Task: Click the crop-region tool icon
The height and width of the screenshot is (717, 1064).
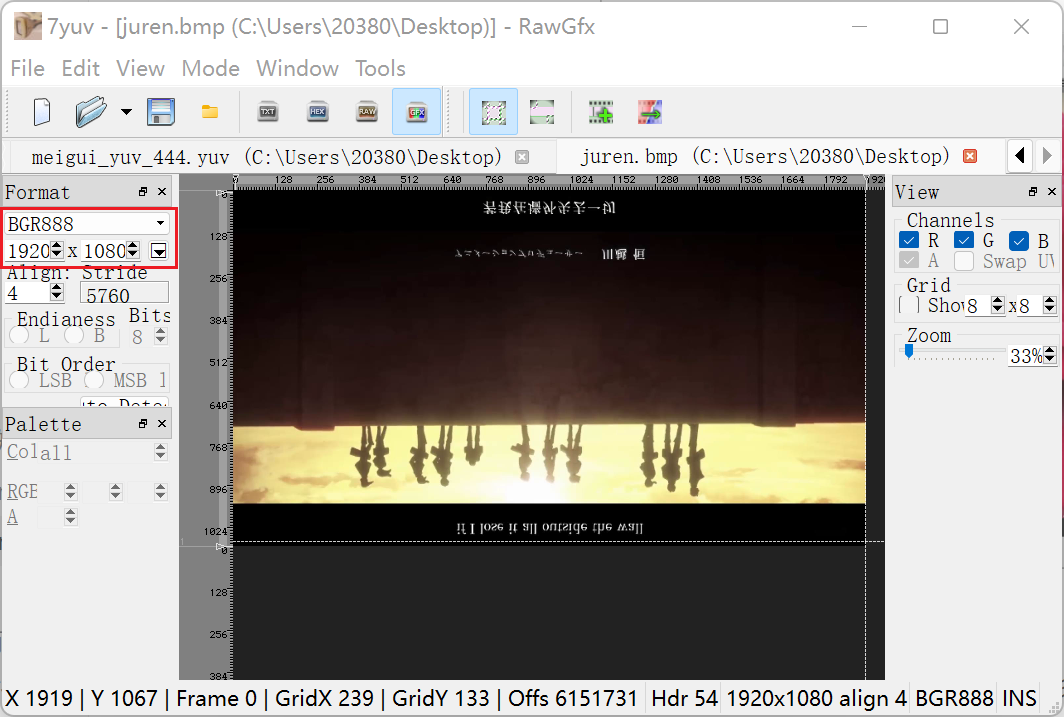Action: pyautogui.click(x=542, y=112)
